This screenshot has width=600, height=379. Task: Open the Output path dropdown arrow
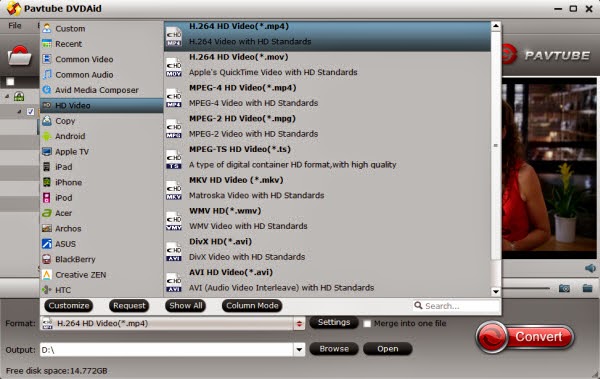coord(299,349)
